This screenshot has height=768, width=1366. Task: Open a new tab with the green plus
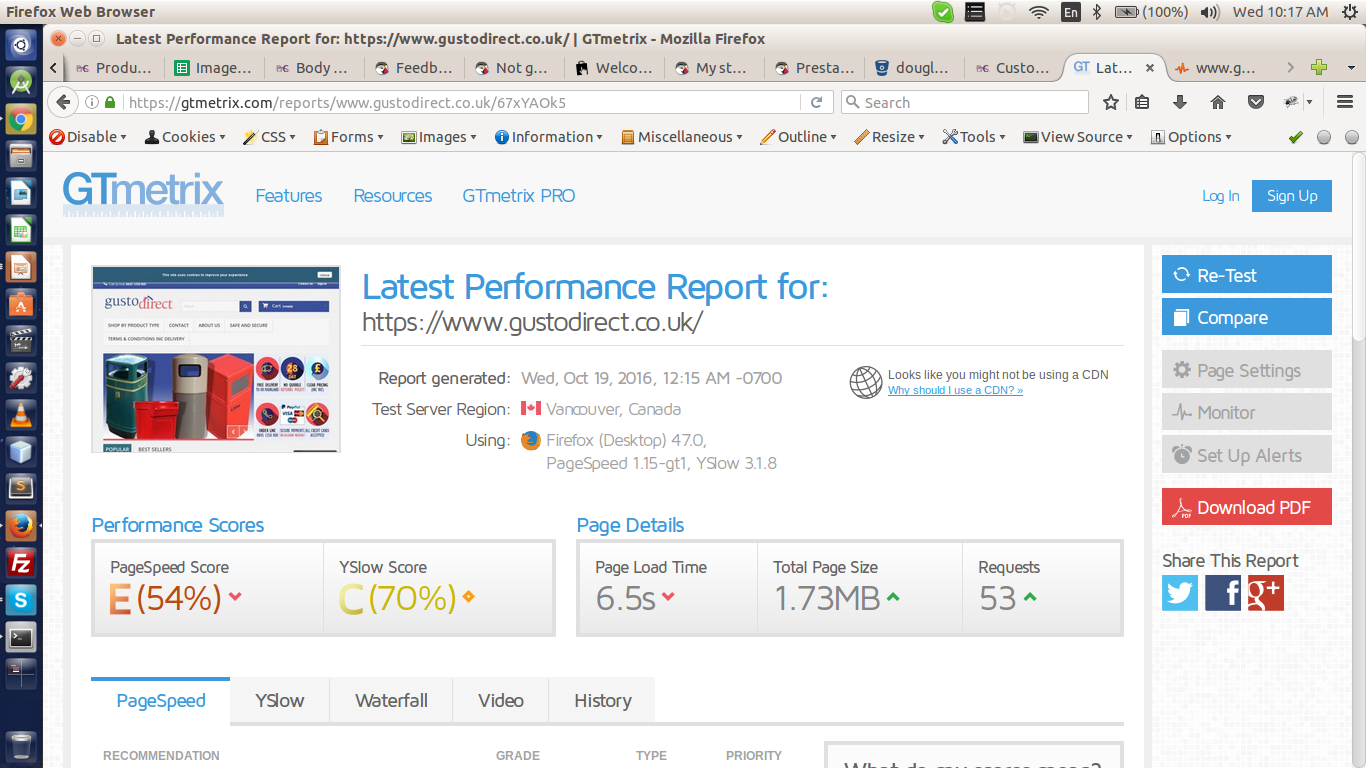click(x=1319, y=68)
